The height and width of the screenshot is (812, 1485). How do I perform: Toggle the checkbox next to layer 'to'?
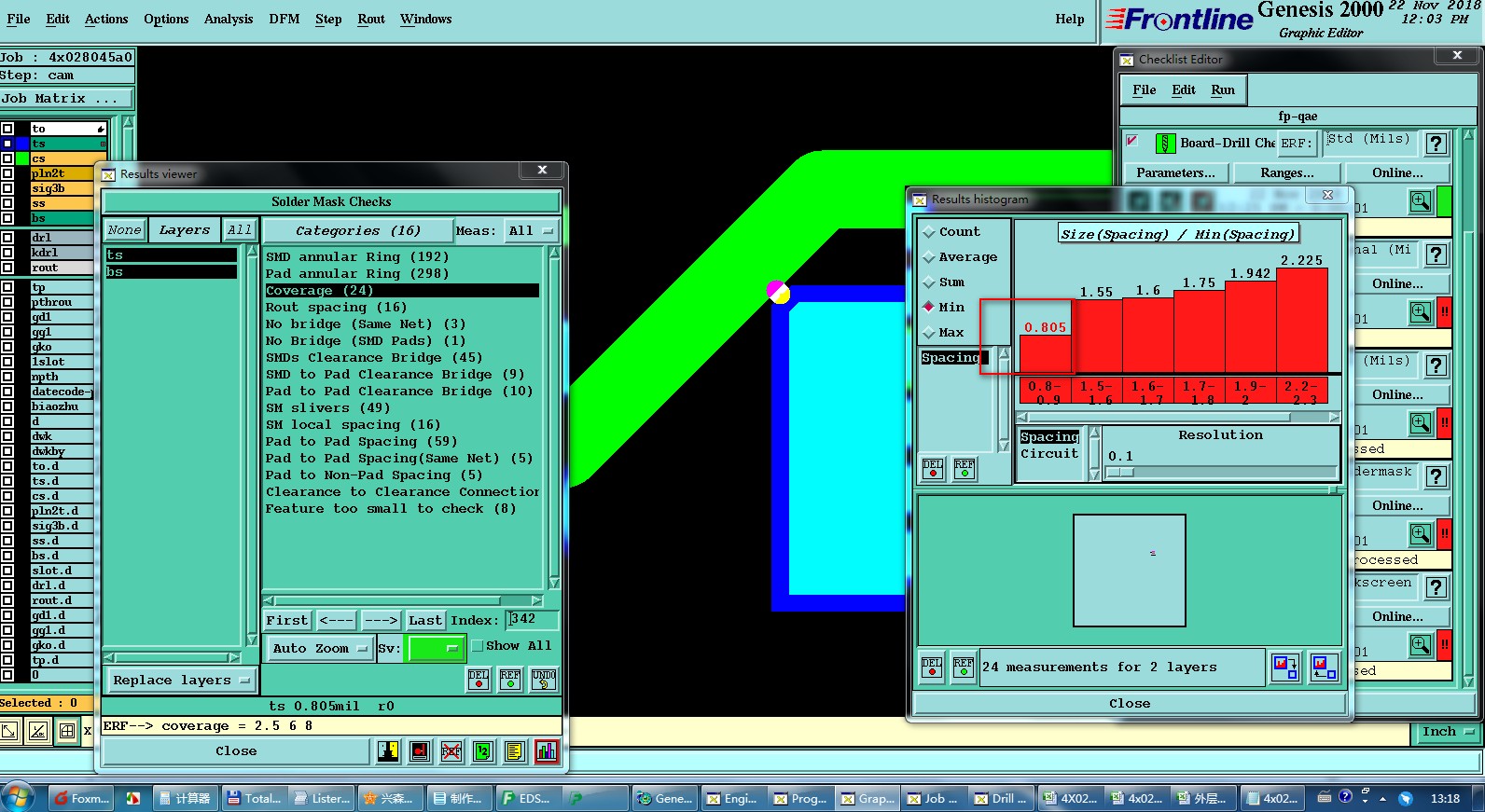point(7,129)
